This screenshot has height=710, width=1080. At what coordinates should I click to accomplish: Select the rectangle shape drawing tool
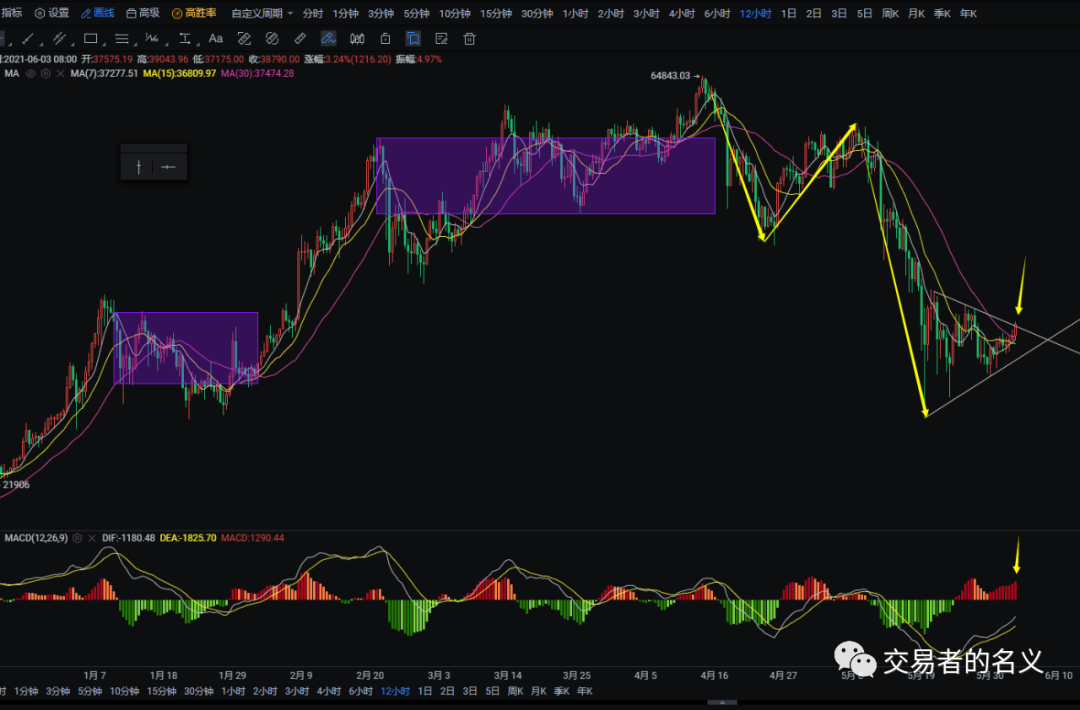click(x=90, y=39)
